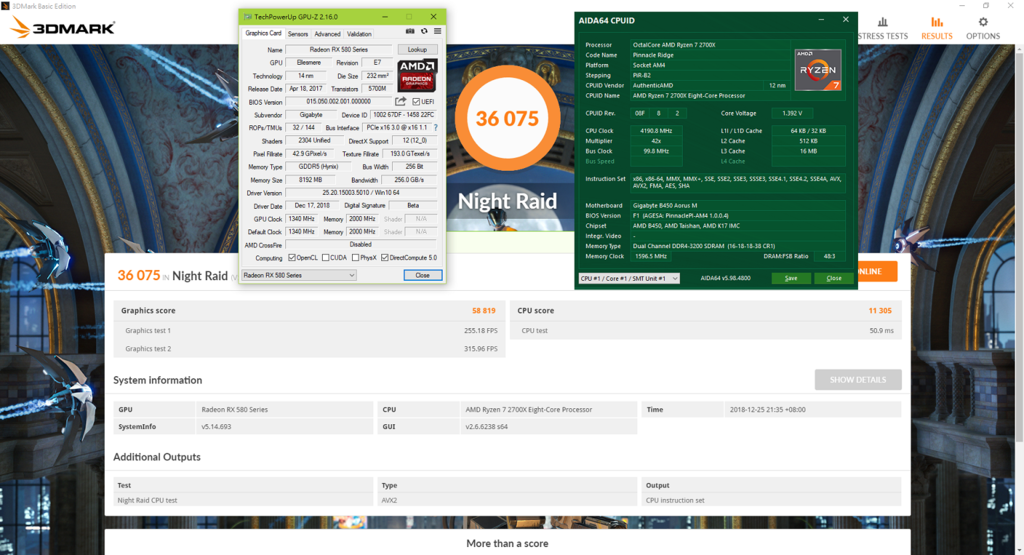Click the Graphics score value 58 819
The image size is (1024, 555).
(x=484, y=311)
